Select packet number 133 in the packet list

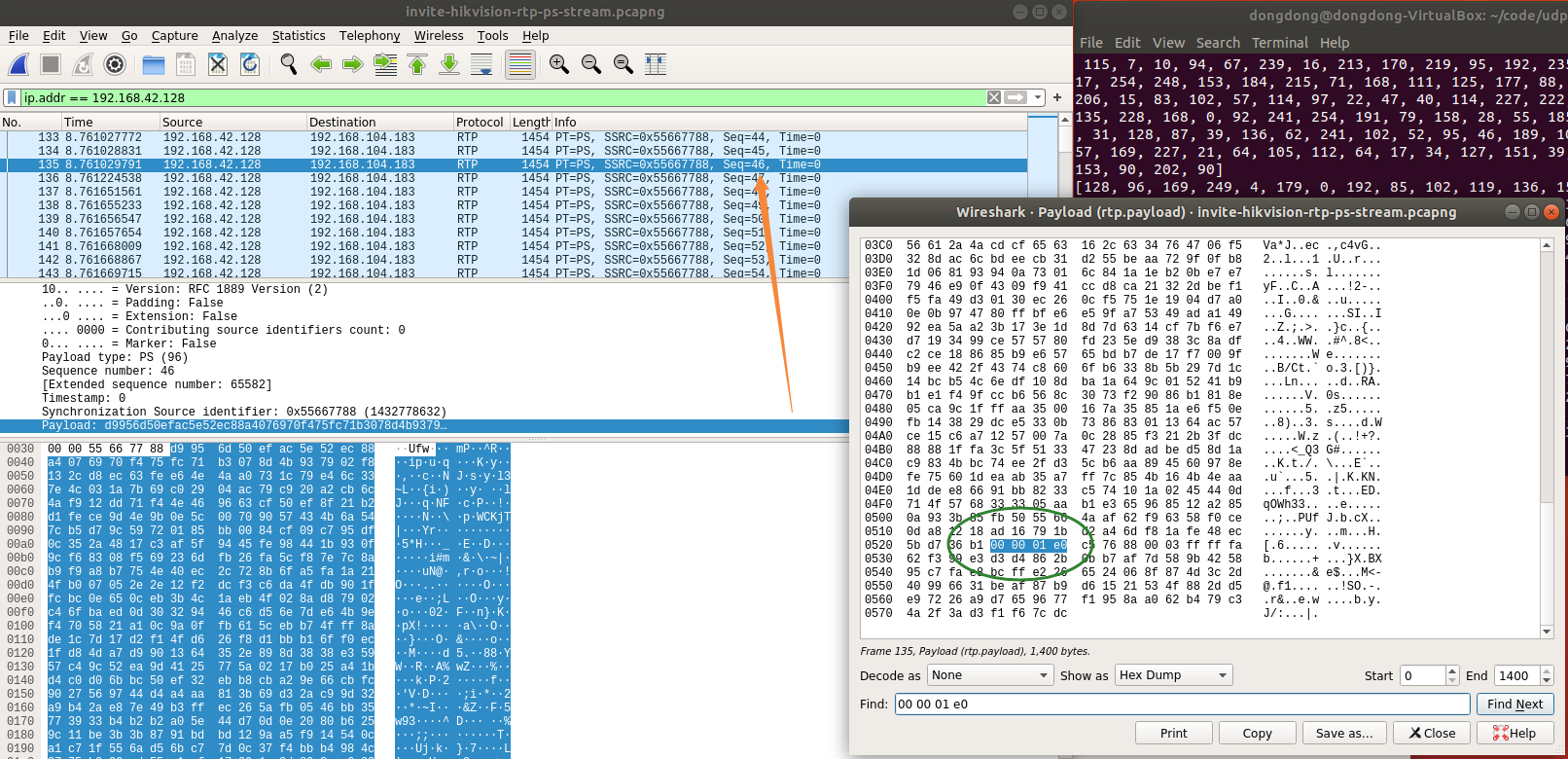coord(514,137)
